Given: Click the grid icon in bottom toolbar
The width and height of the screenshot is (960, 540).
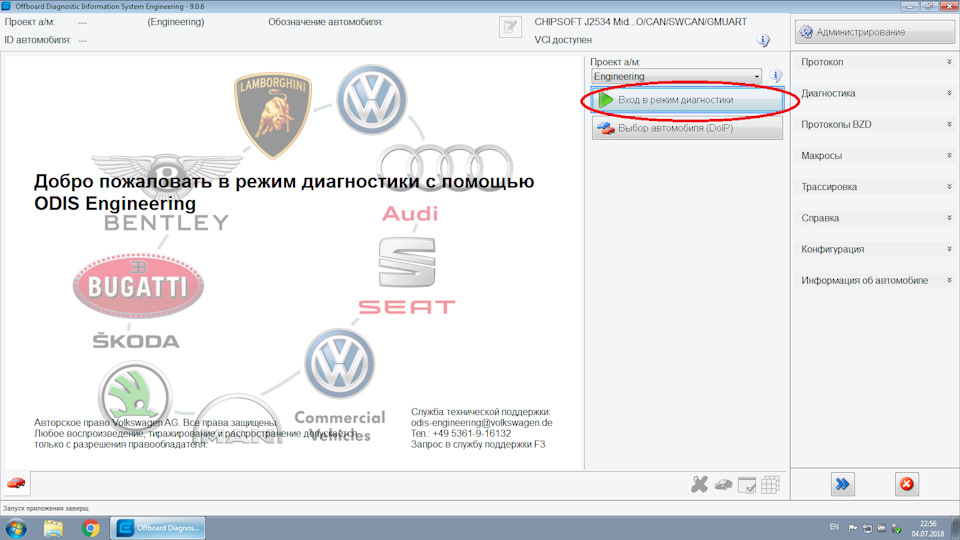Looking at the screenshot, I should coord(770,485).
